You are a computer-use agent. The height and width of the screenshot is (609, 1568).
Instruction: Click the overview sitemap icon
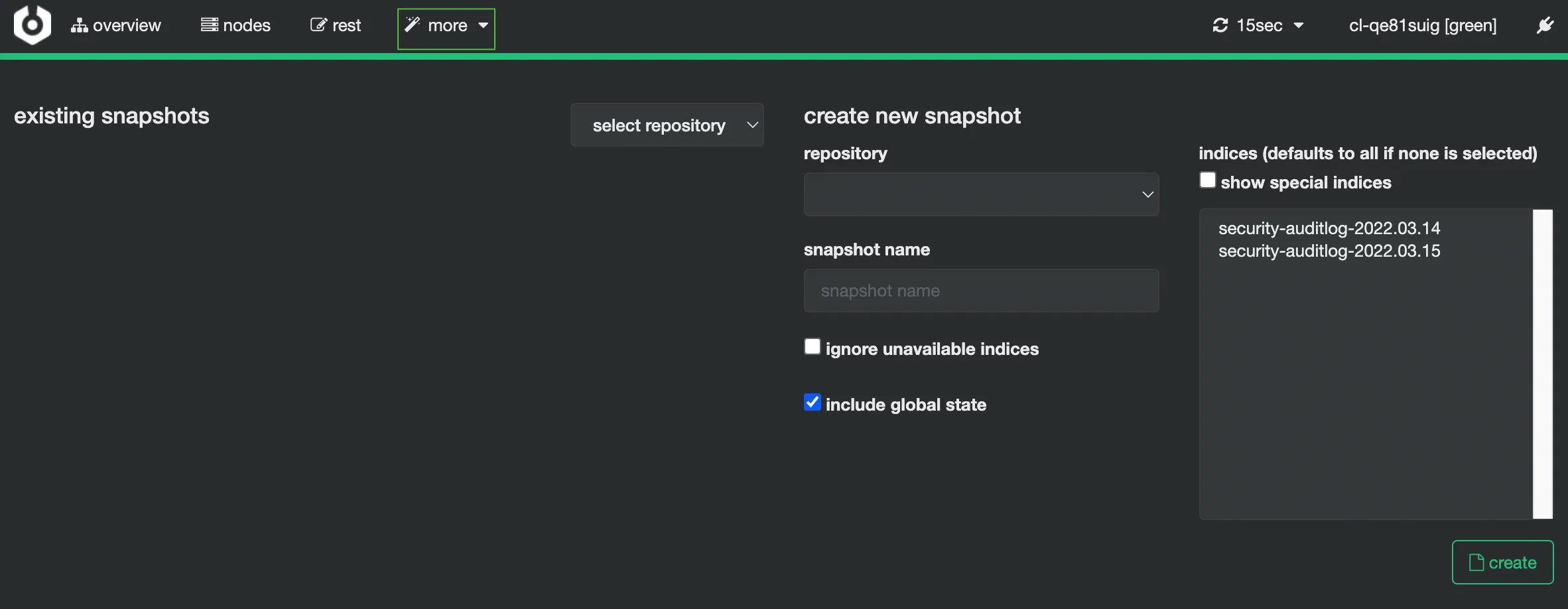[x=79, y=25]
